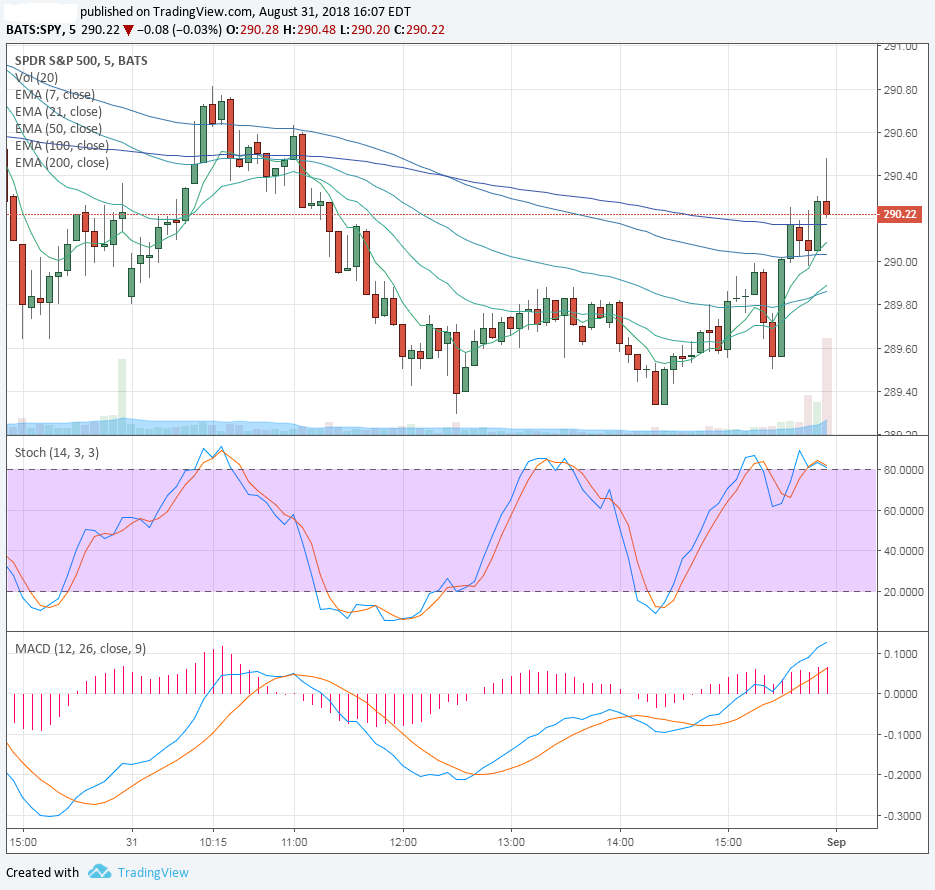
Task: Click the Stoch (14, 3, 3) indicator label
Action: tap(57, 452)
